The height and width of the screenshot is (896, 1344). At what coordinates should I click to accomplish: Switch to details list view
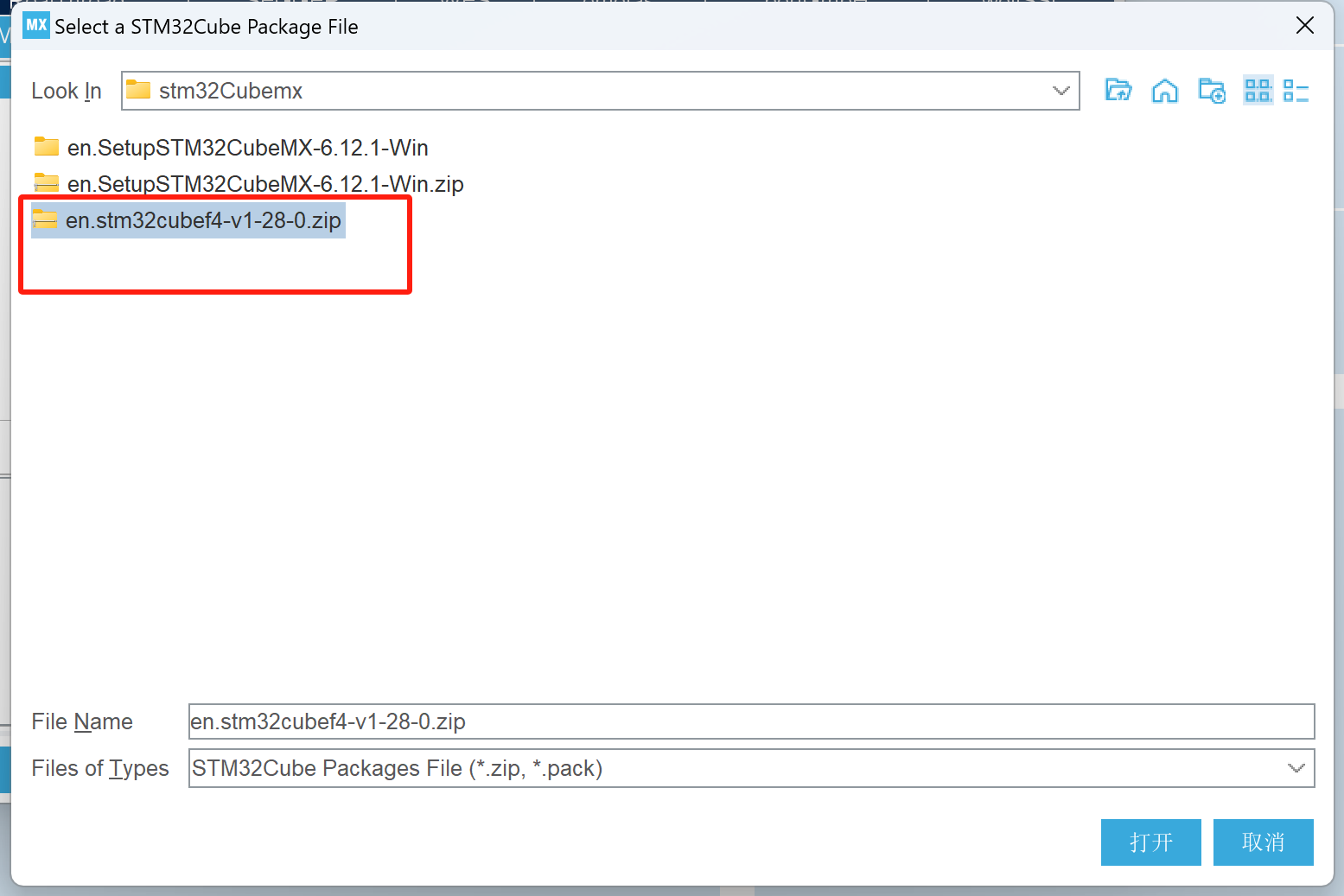pos(1296,90)
